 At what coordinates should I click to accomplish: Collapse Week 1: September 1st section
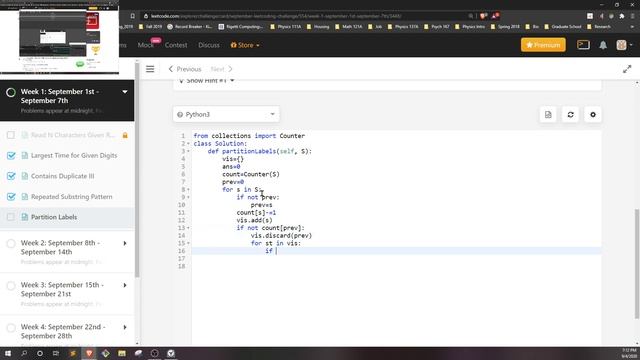point(124,92)
